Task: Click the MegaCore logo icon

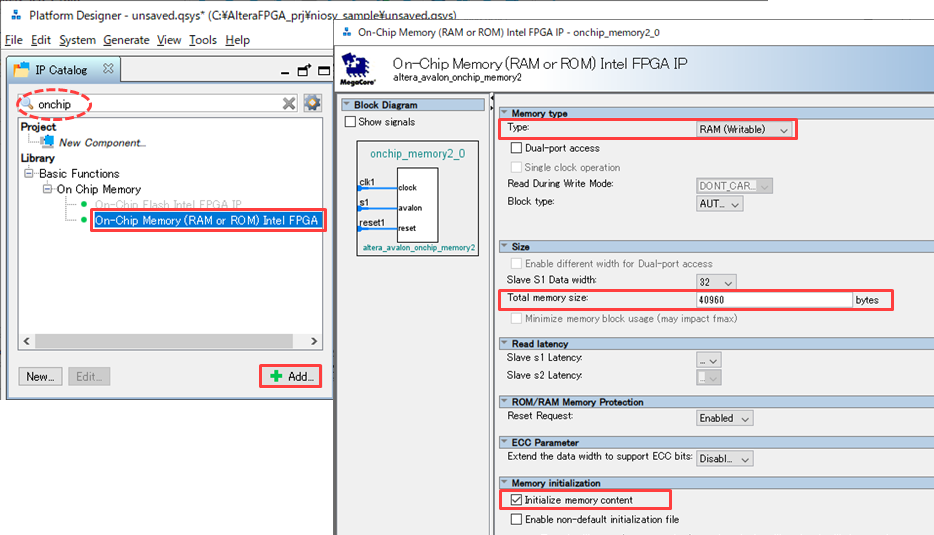Action: (358, 69)
